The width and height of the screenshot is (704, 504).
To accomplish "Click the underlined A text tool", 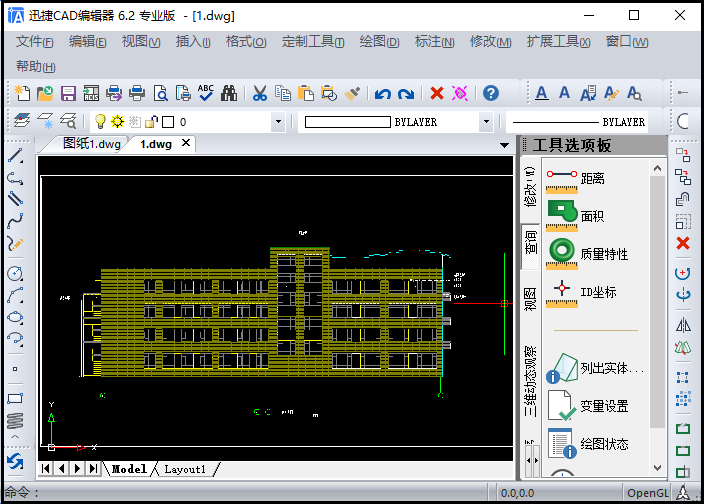I will [542, 93].
